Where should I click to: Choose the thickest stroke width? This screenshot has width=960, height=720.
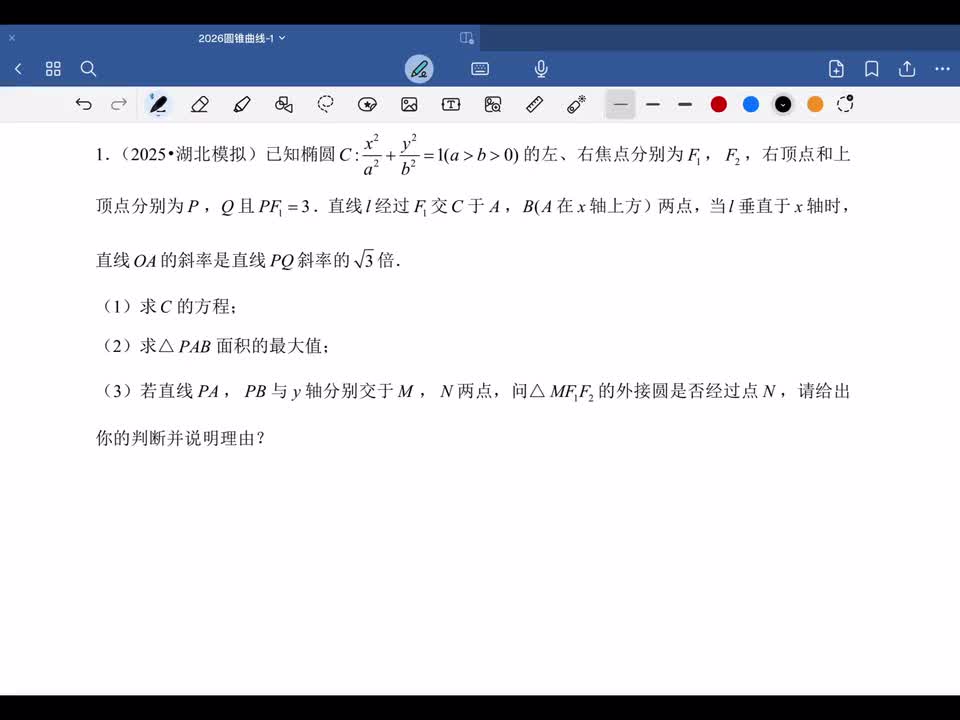coord(684,105)
